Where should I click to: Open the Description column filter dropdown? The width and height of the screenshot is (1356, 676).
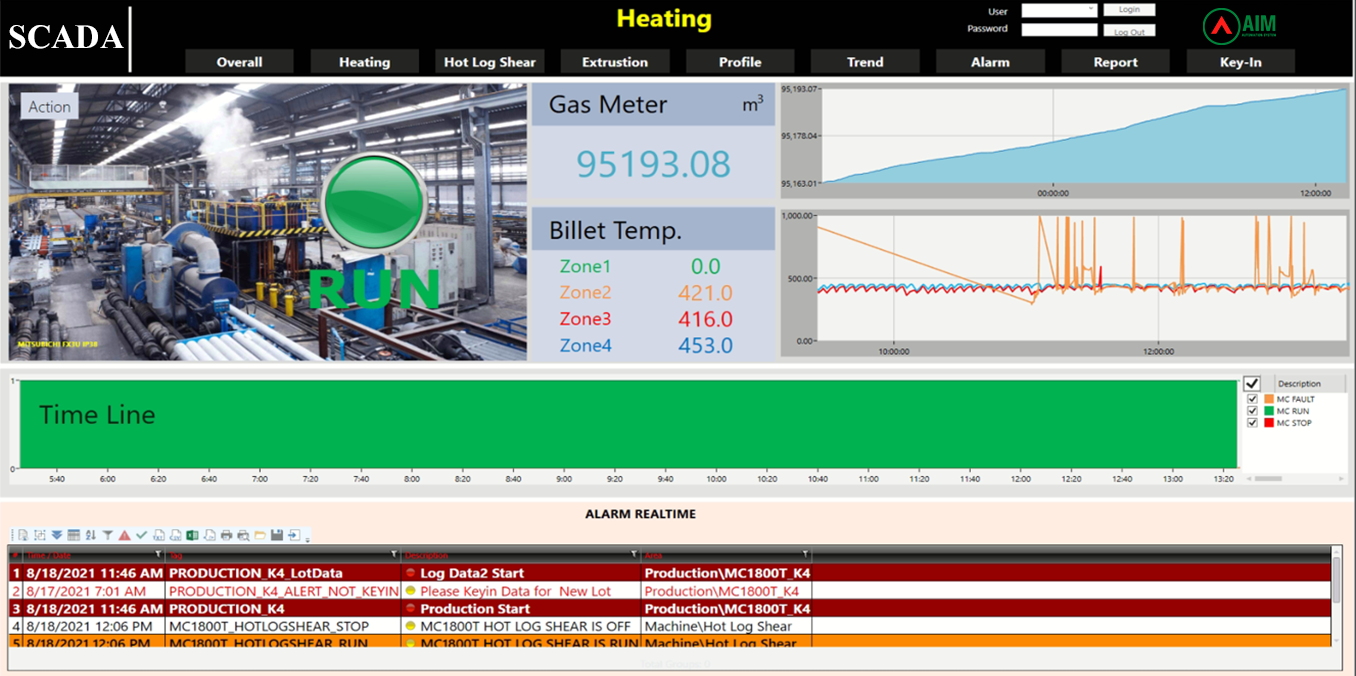click(634, 554)
